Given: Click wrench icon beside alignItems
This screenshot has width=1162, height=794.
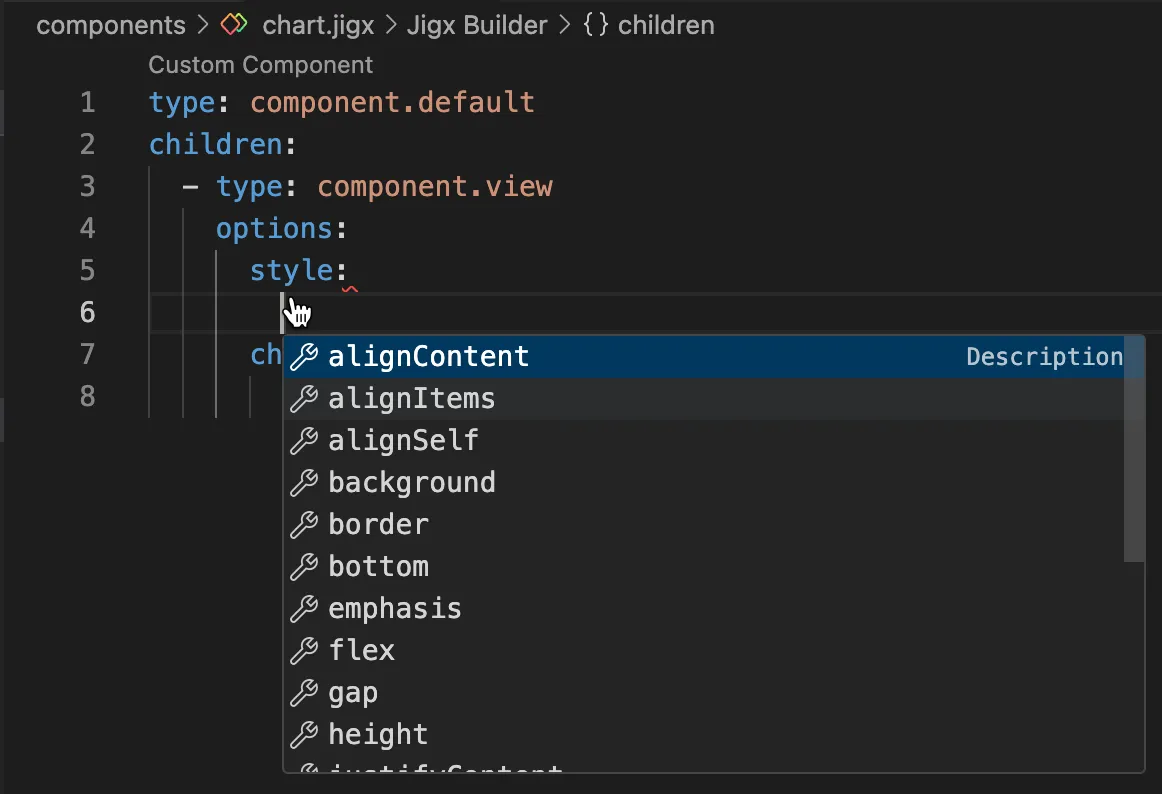Looking at the screenshot, I should click(304, 399).
